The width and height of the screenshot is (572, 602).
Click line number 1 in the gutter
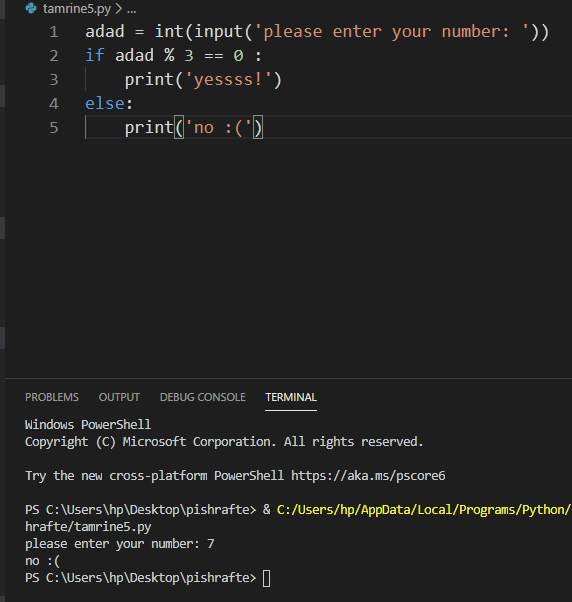pyautogui.click(x=54, y=32)
